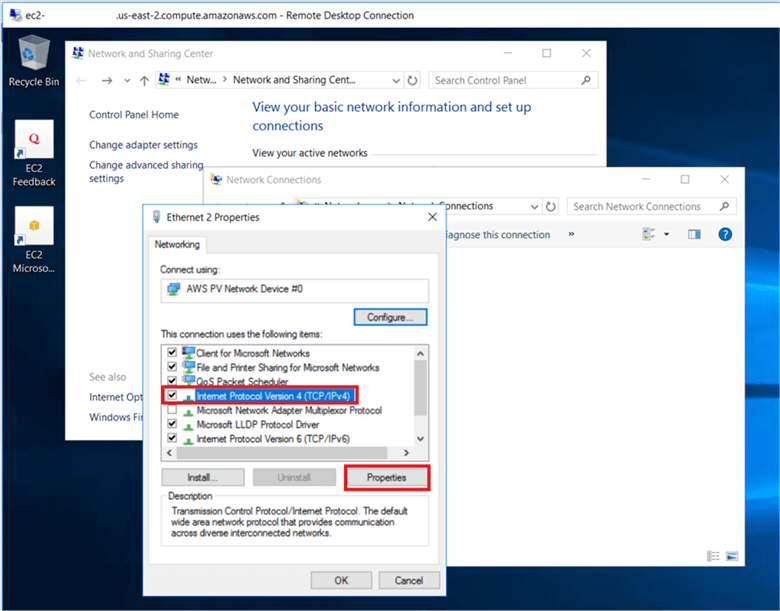Toggle File and Printer Sharing checkbox
The width and height of the screenshot is (780, 611).
tap(172, 367)
